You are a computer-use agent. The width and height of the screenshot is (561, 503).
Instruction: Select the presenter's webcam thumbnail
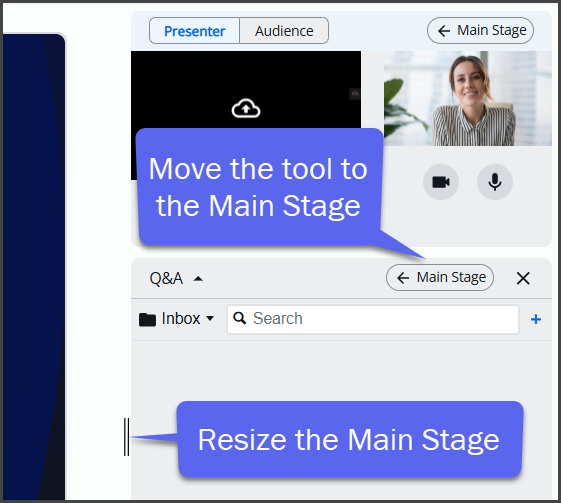[468, 98]
